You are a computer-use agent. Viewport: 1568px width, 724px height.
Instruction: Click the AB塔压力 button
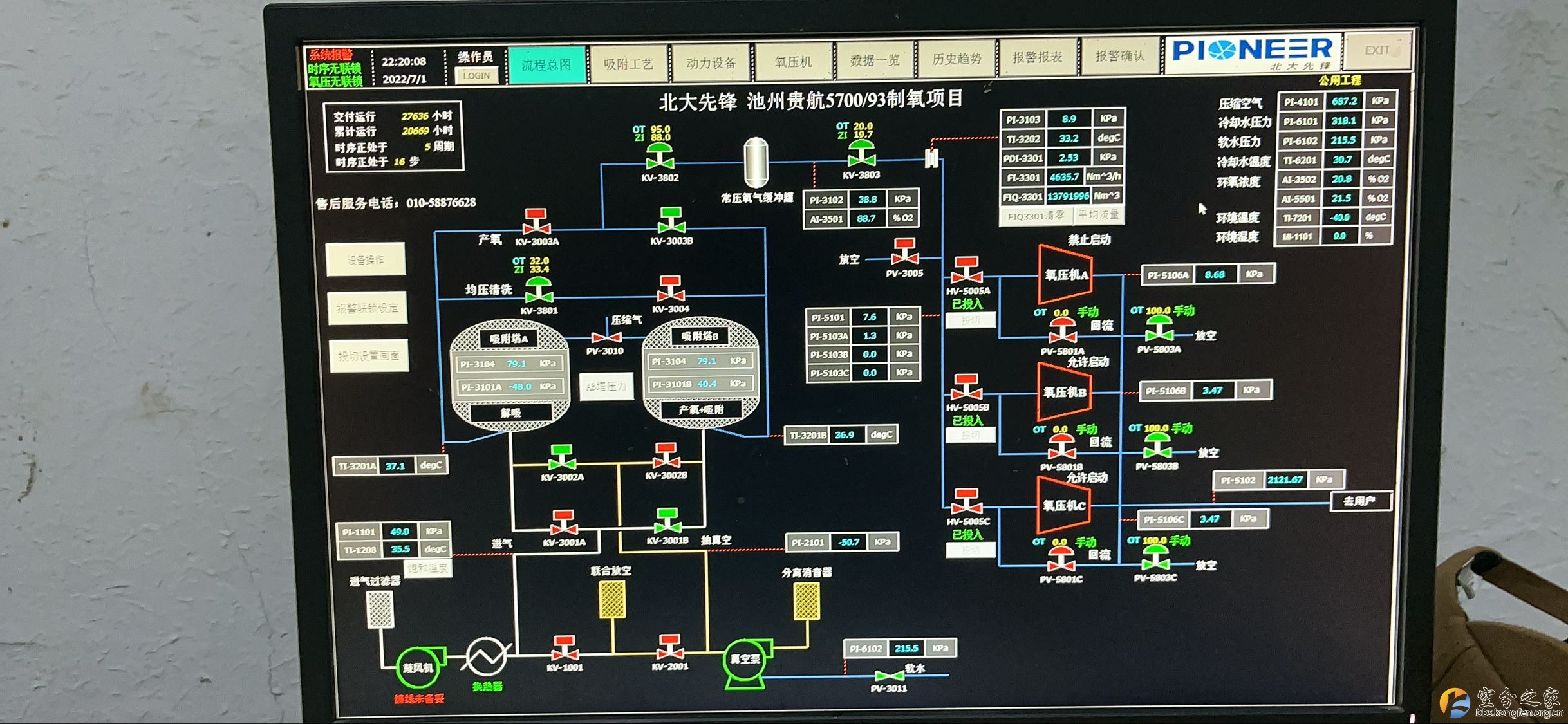606,387
